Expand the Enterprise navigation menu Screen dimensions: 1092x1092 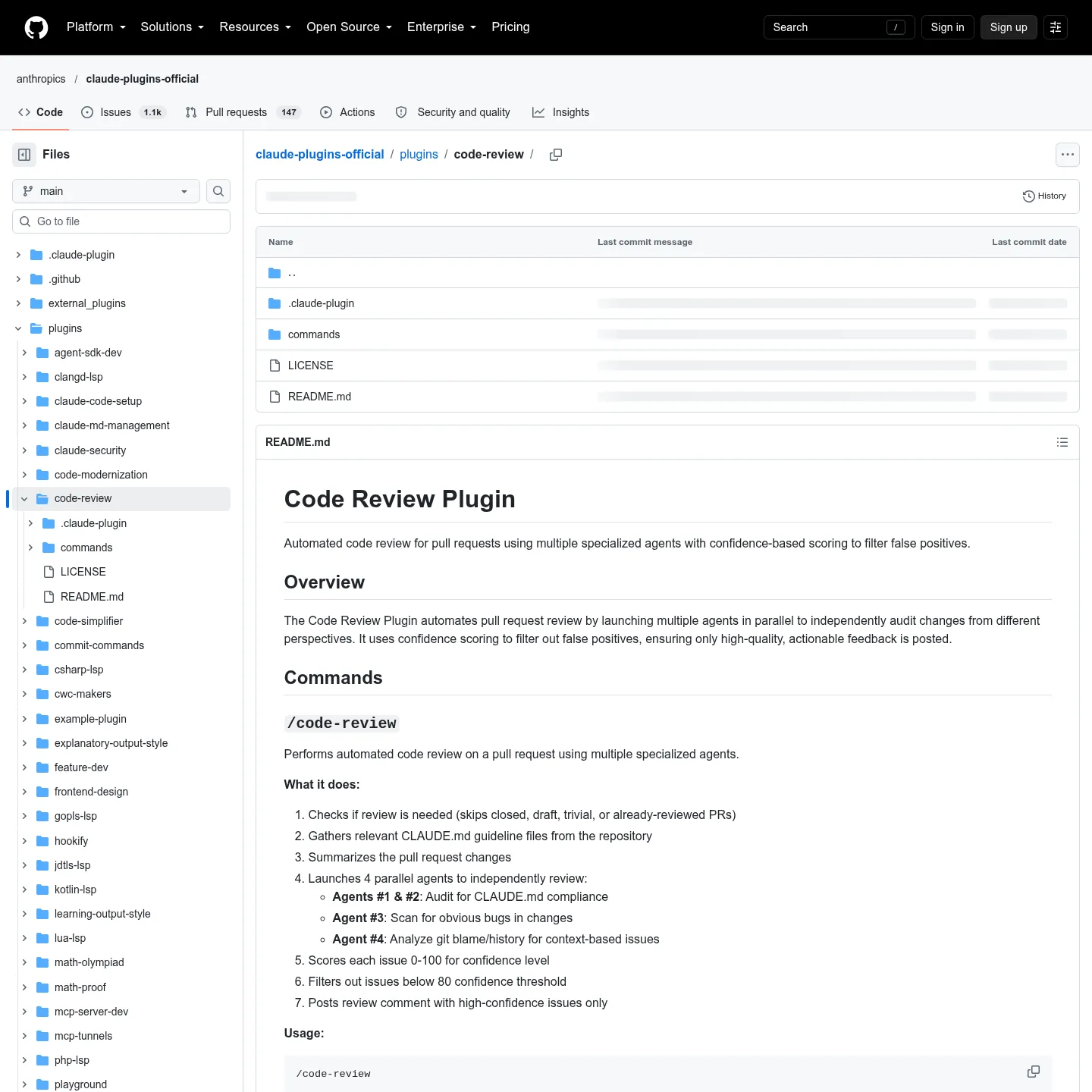pyautogui.click(x=441, y=27)
